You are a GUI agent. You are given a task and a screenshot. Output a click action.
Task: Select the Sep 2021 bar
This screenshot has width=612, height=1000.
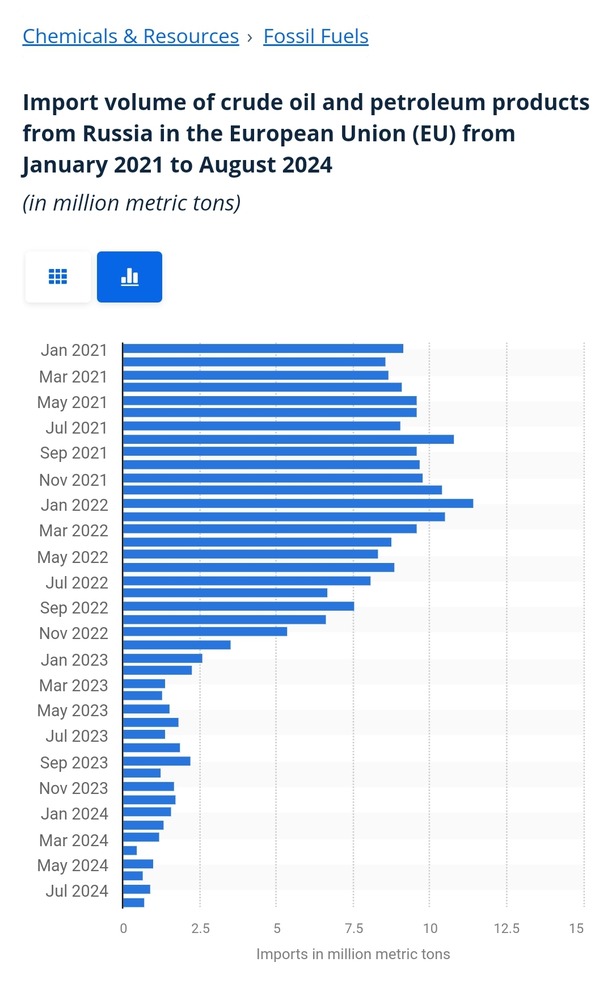coord(269,452)
